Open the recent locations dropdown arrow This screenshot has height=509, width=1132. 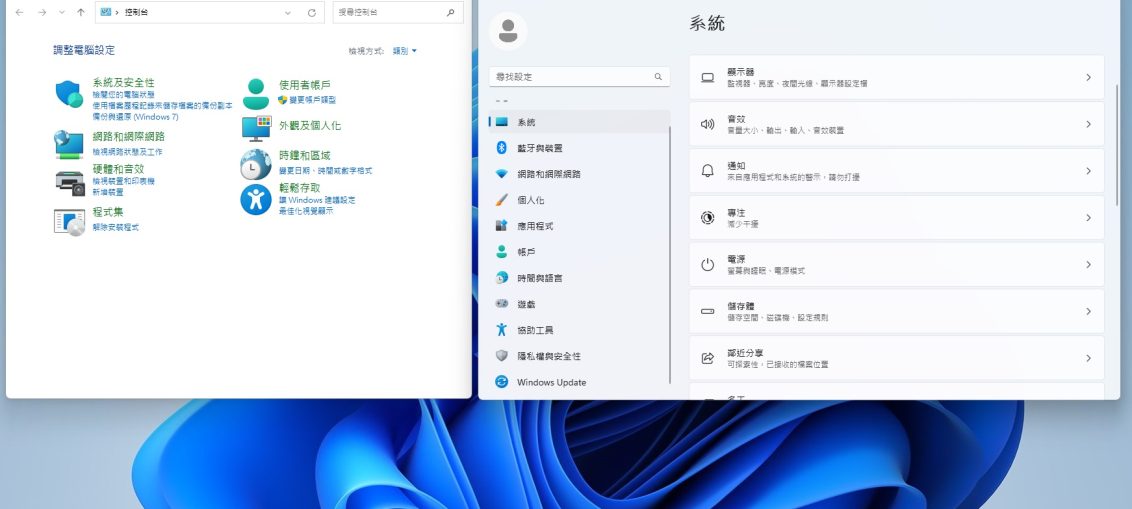62,13
